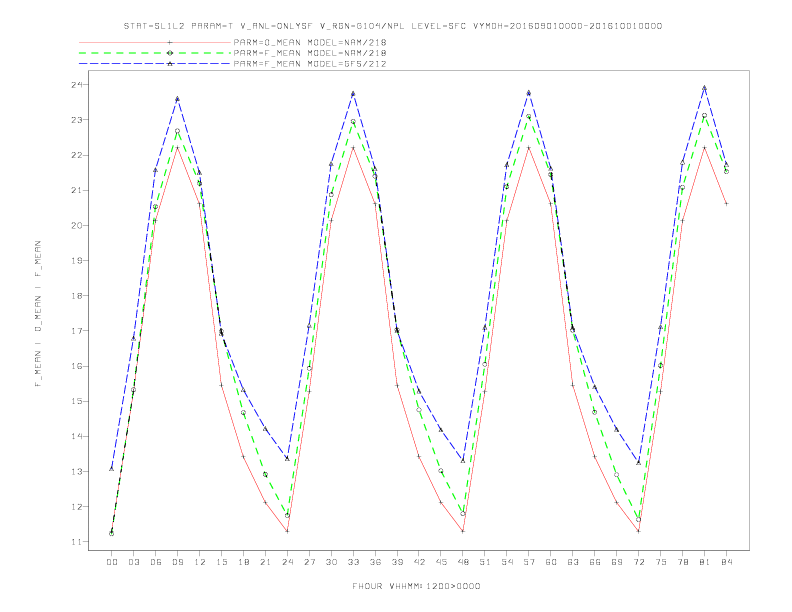Click the red solid legend line sample
Screen dimensions: 792x612
[x=155, y=42]
